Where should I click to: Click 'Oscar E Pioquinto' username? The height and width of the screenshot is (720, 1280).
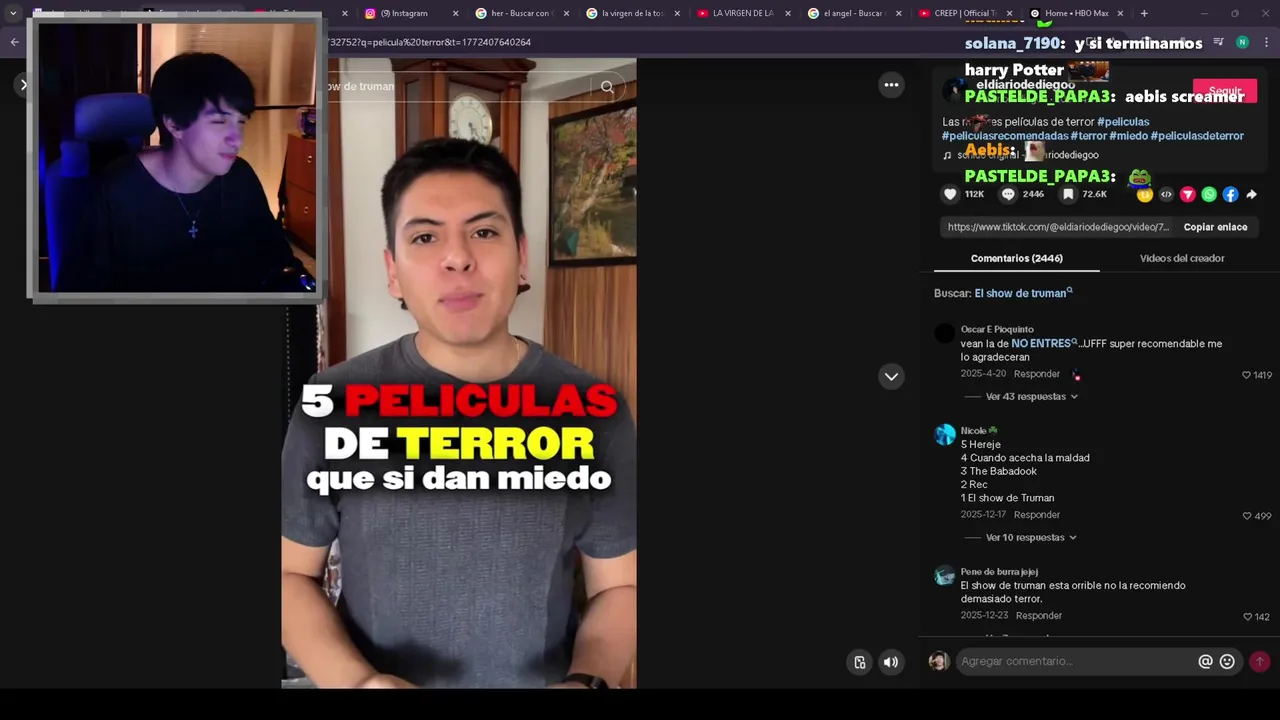click(997, 329)
